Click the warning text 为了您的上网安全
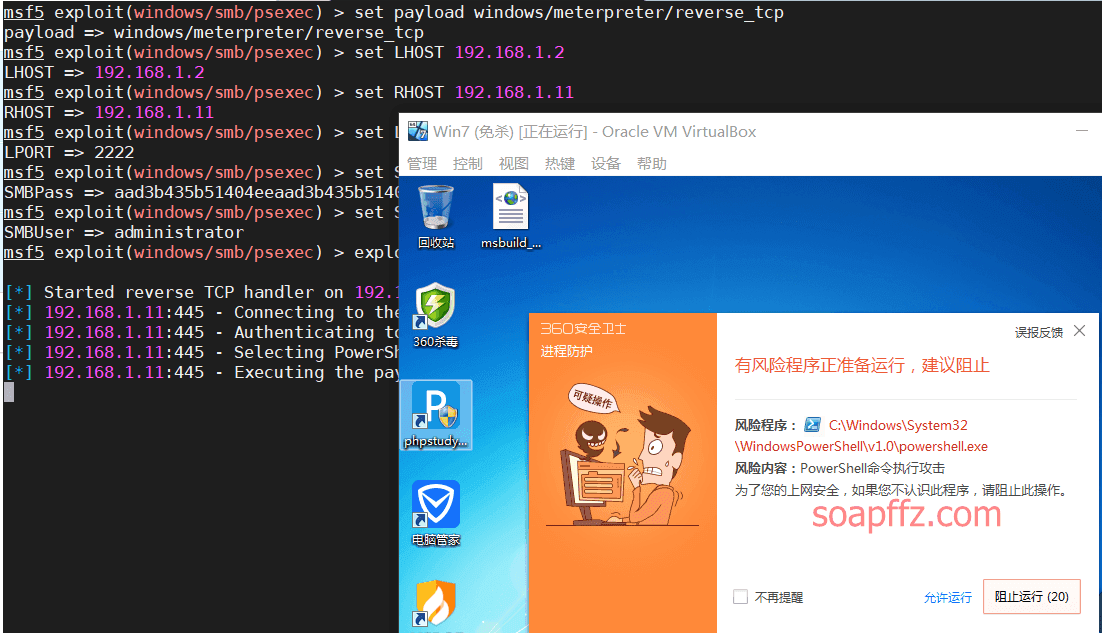The image size is (1102, 633). pyautogui.click(x=901, y=490)
